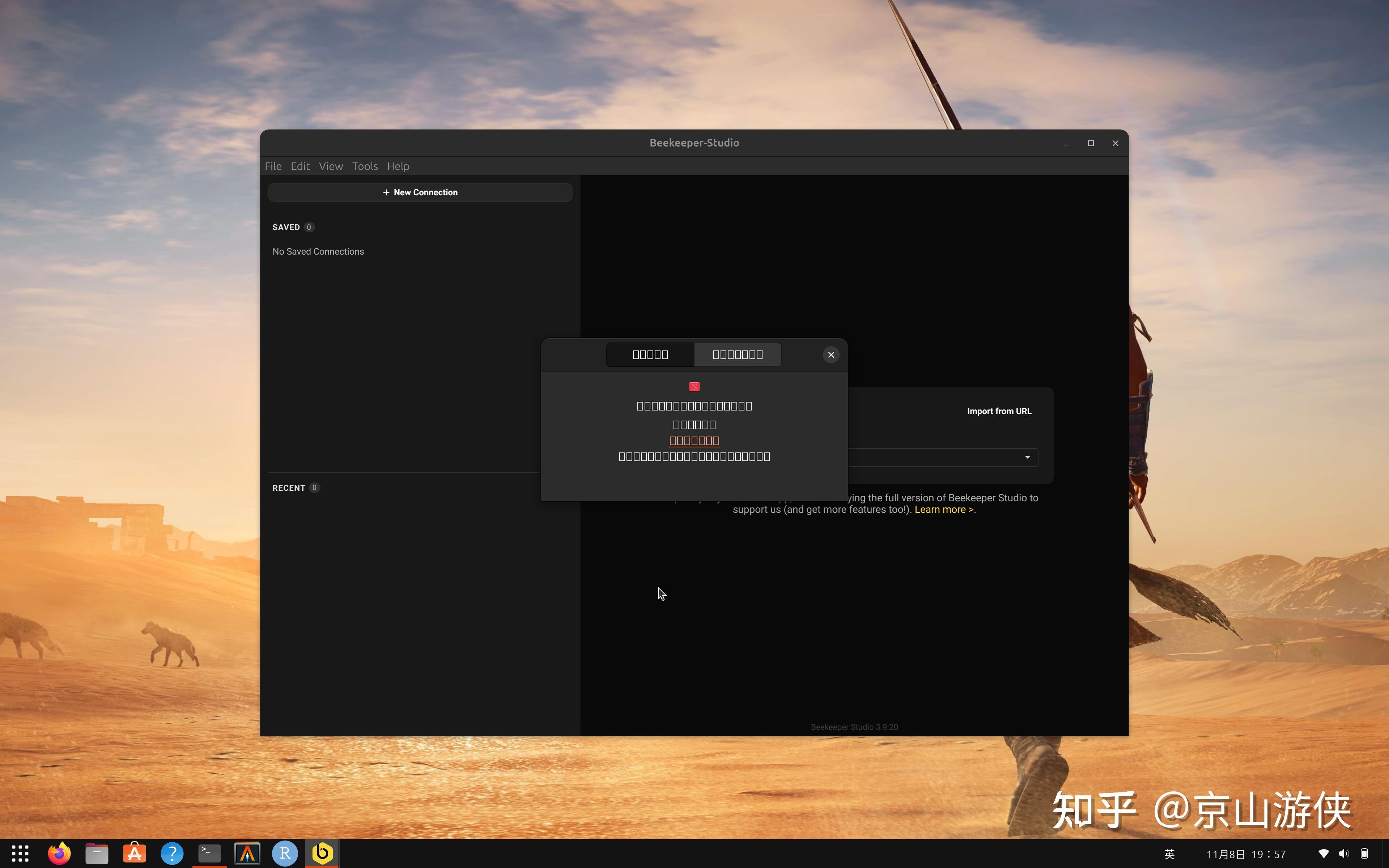Image resolution: width=1389 pixels, height=868 pixels.
Task: Open the Files application in the dock
Action: (x=97, y=853)
